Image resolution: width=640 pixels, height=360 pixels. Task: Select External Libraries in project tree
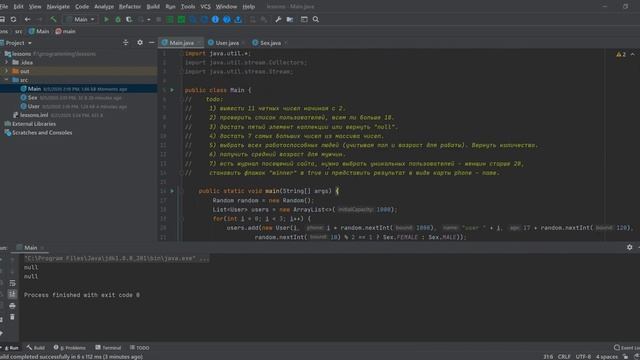[34, 124]
